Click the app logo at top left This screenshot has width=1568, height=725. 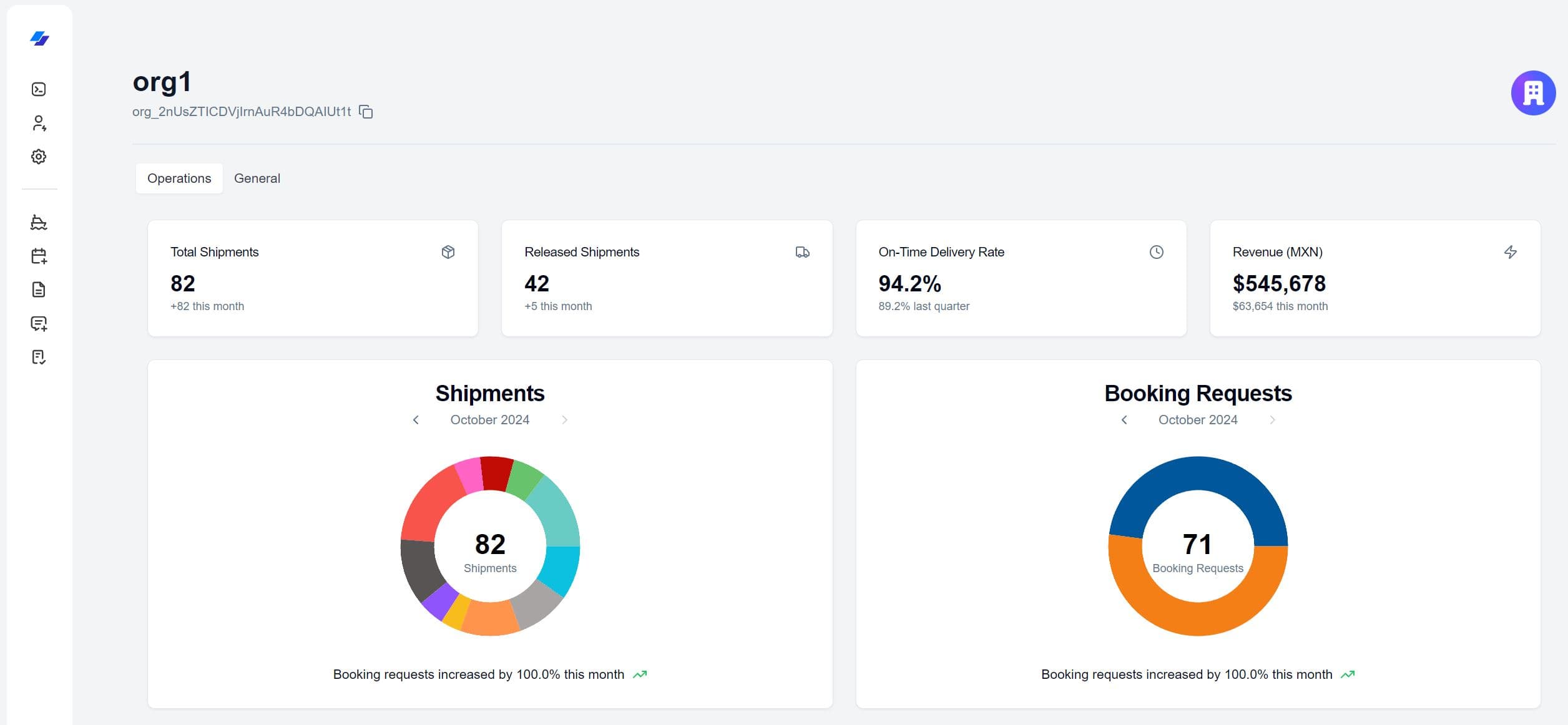click(39, 40)
